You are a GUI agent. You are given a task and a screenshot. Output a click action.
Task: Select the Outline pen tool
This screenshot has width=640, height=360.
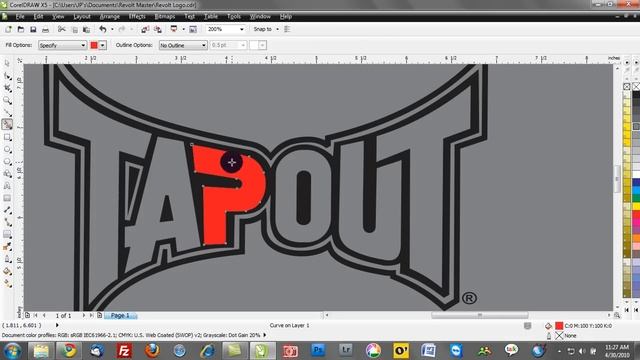(x=7, y=259)
